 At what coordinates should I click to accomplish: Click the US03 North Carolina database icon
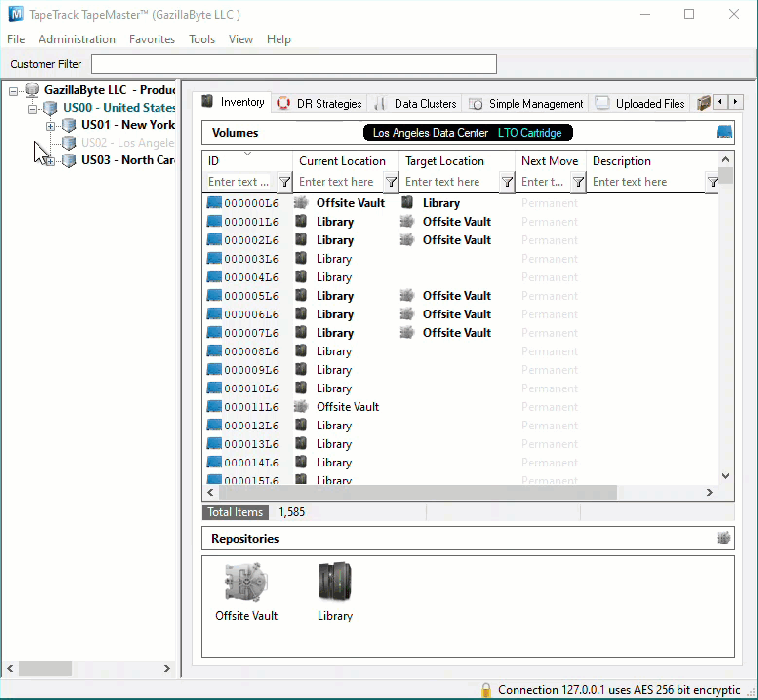coord(69,160)
